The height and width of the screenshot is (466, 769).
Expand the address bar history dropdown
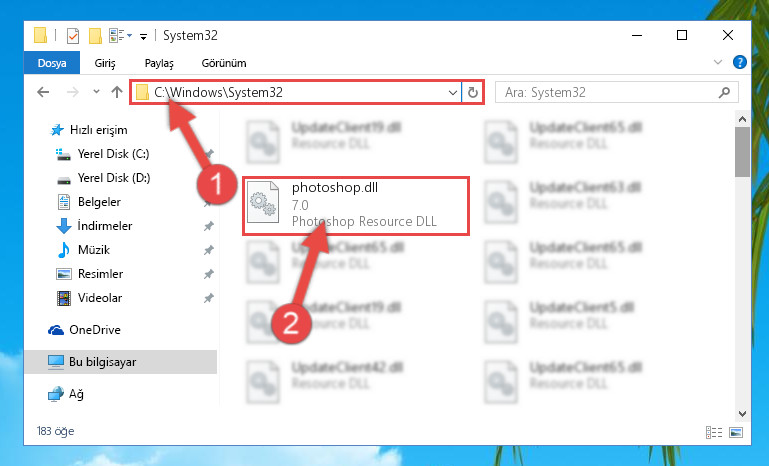click(453, 93)
